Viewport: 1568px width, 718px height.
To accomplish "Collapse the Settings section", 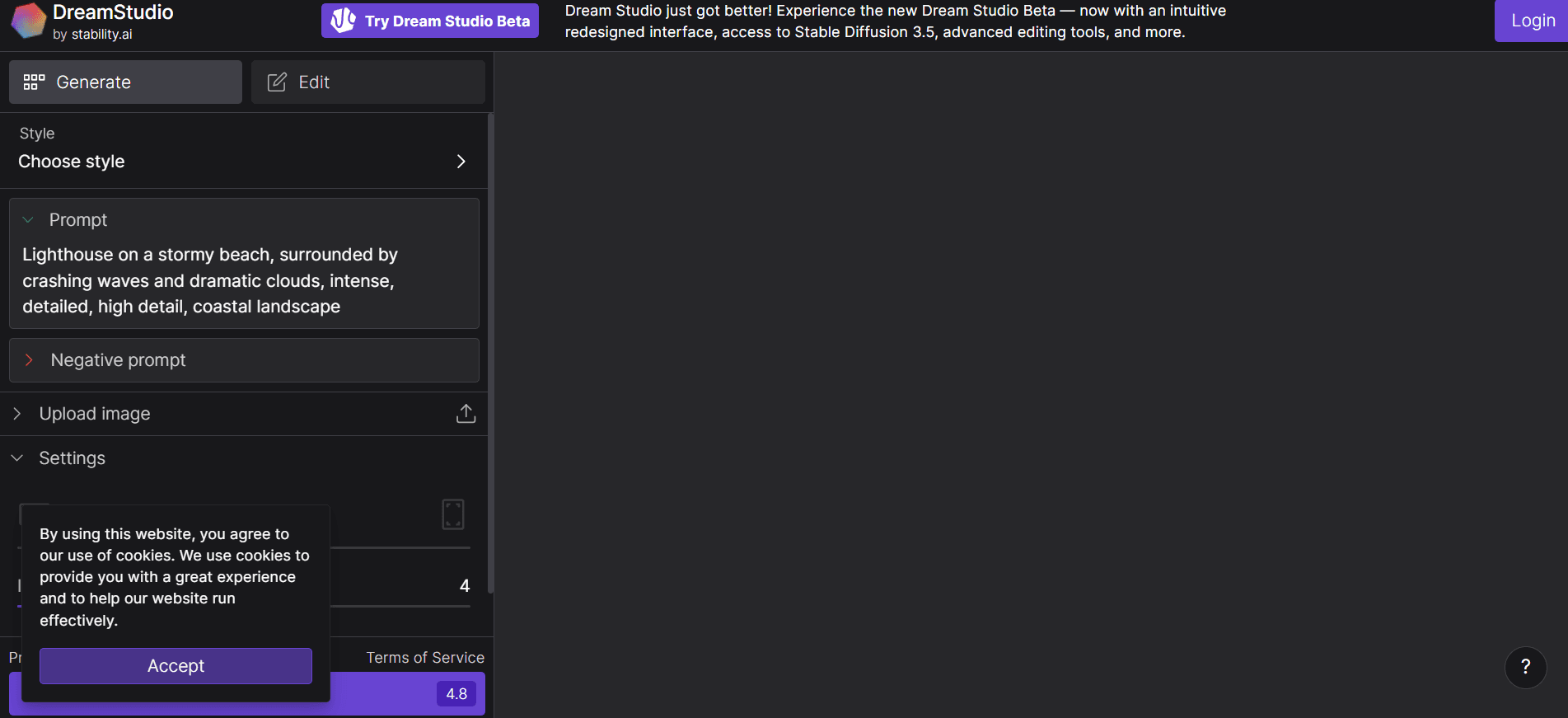I will [x=17, y=458].
